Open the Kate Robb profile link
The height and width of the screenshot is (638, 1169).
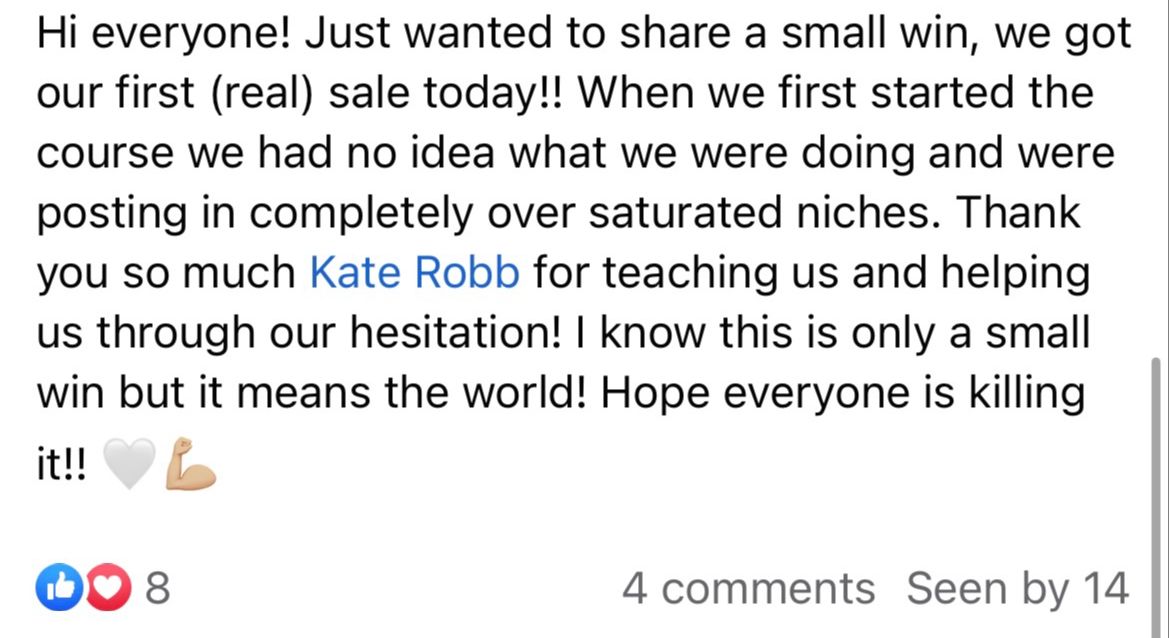pos(415,272)
